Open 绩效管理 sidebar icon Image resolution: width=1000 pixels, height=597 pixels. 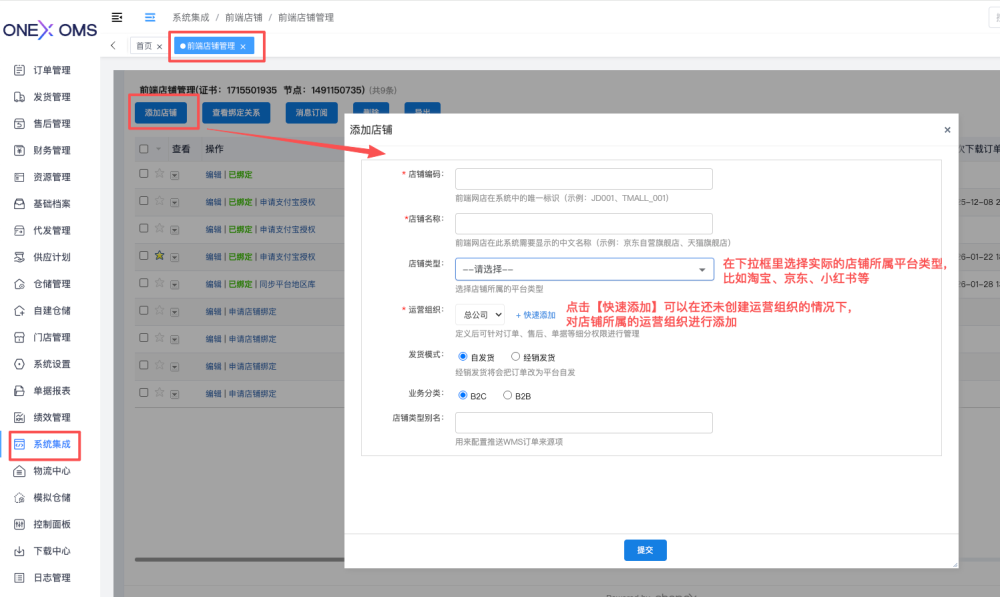coord(19,418)
